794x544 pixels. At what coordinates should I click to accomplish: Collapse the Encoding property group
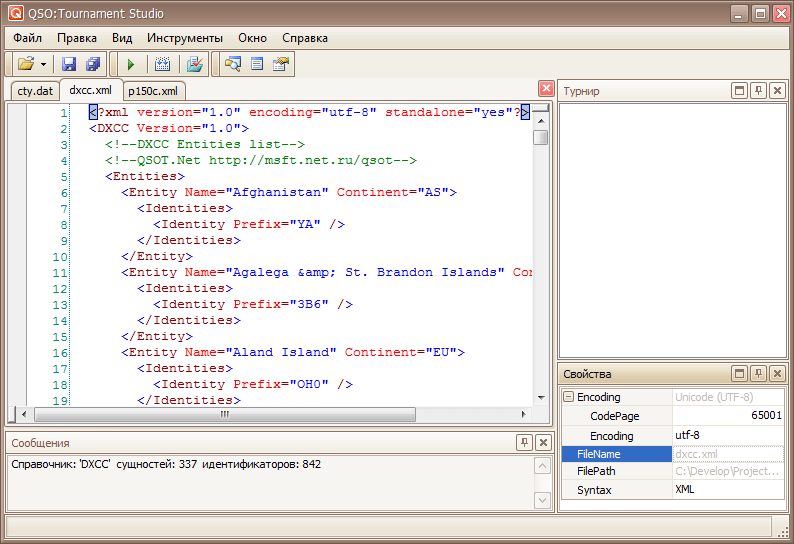tap(568, 397)
